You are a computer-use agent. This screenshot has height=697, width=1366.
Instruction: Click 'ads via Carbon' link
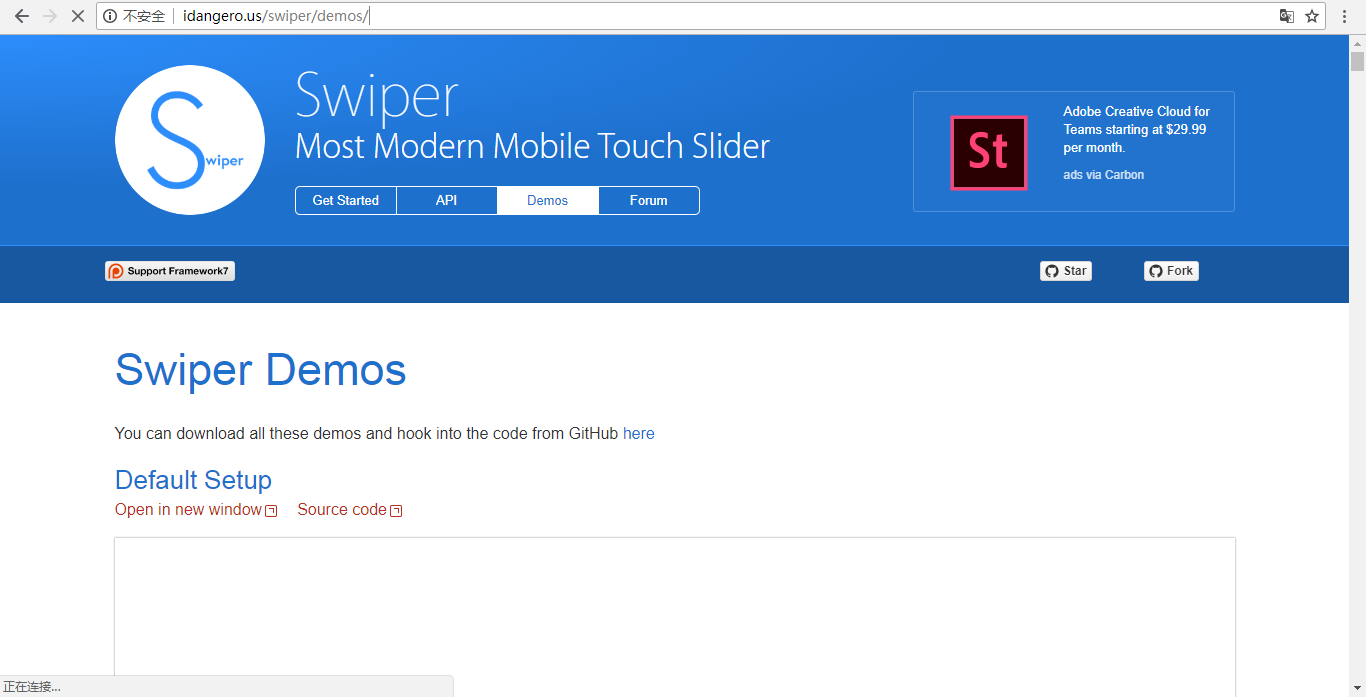point(1103,175)
